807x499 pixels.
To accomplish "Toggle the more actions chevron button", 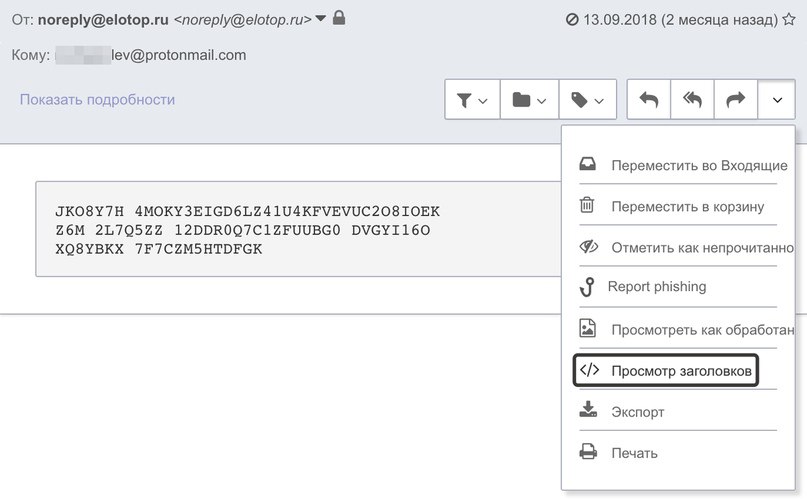I will (777, 100).
